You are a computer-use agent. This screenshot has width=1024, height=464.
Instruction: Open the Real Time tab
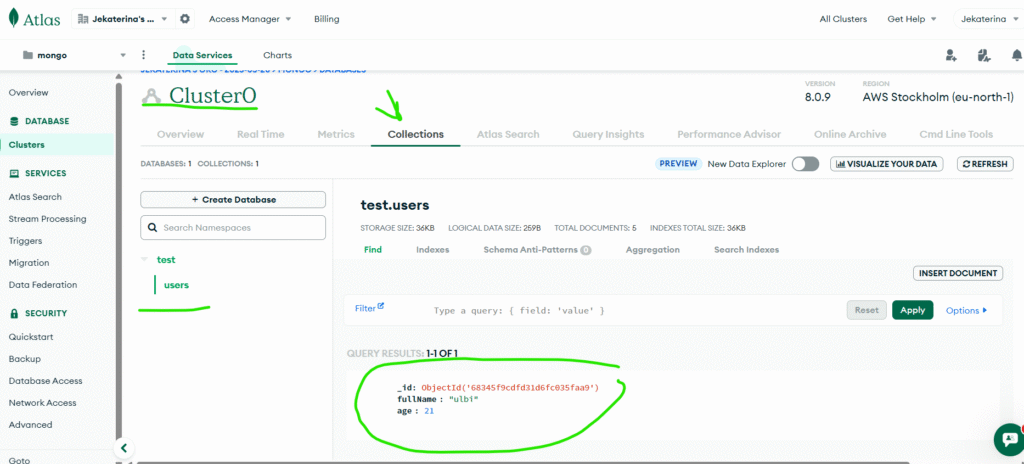[x=261, y=134]
